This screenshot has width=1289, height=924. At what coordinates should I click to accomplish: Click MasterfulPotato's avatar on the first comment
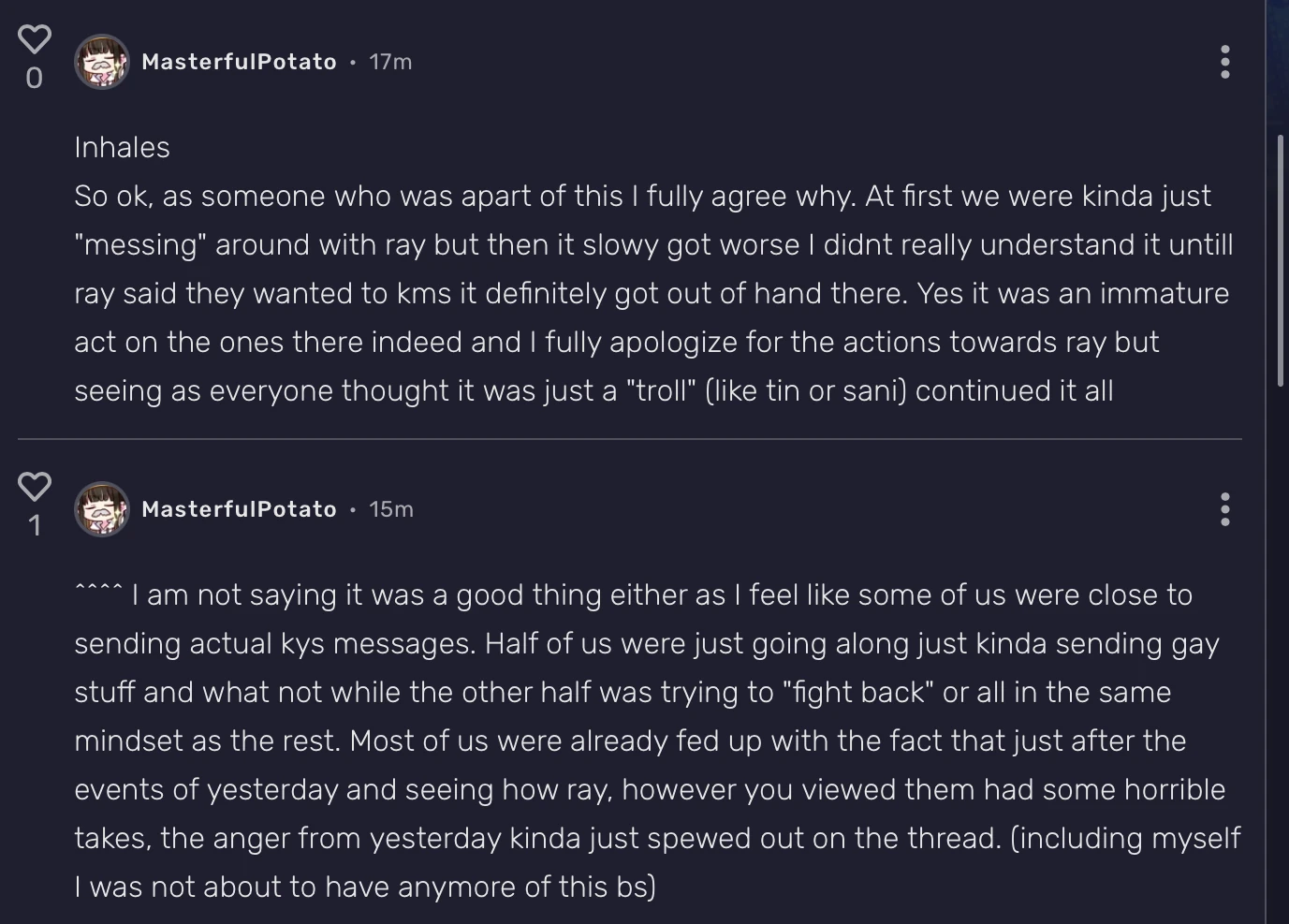click(102, 62)
